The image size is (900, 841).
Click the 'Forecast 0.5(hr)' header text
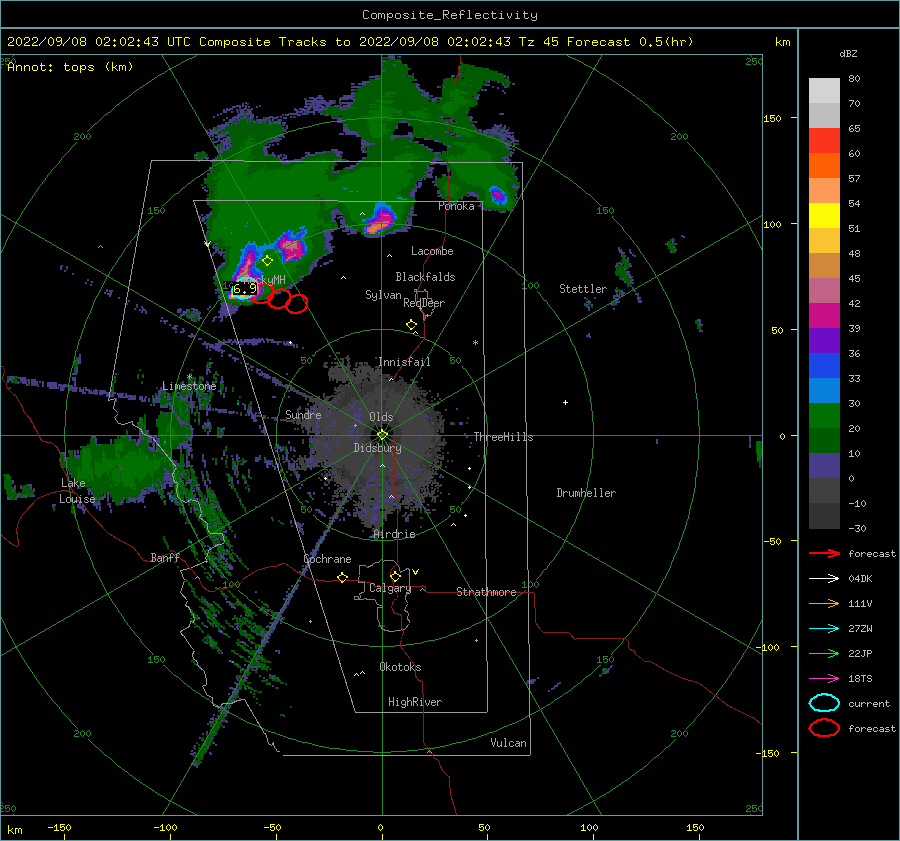tap(630, 42)
